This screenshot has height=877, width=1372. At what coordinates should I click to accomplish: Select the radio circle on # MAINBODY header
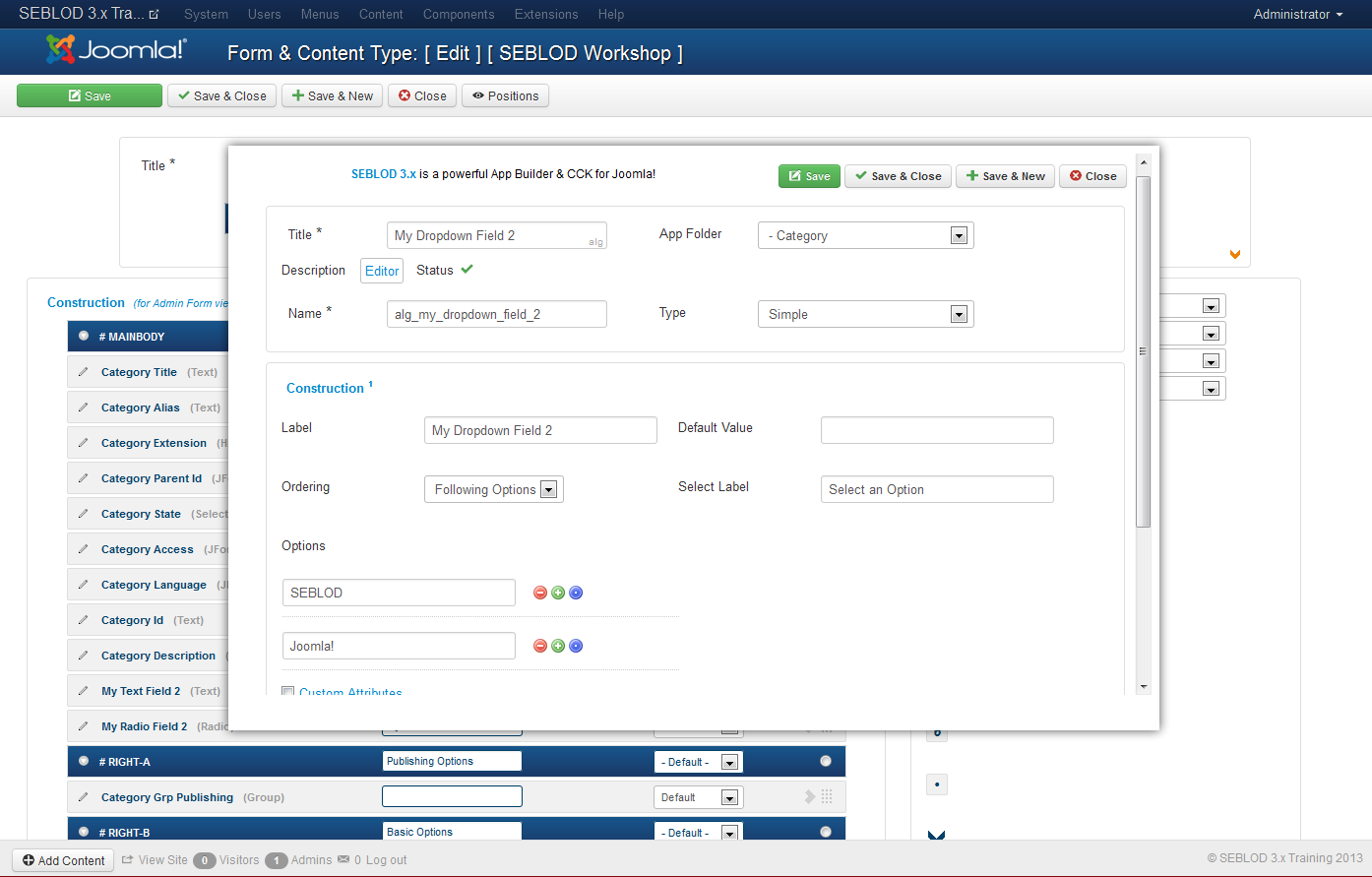pyautogui.click(x=84, y=337)
